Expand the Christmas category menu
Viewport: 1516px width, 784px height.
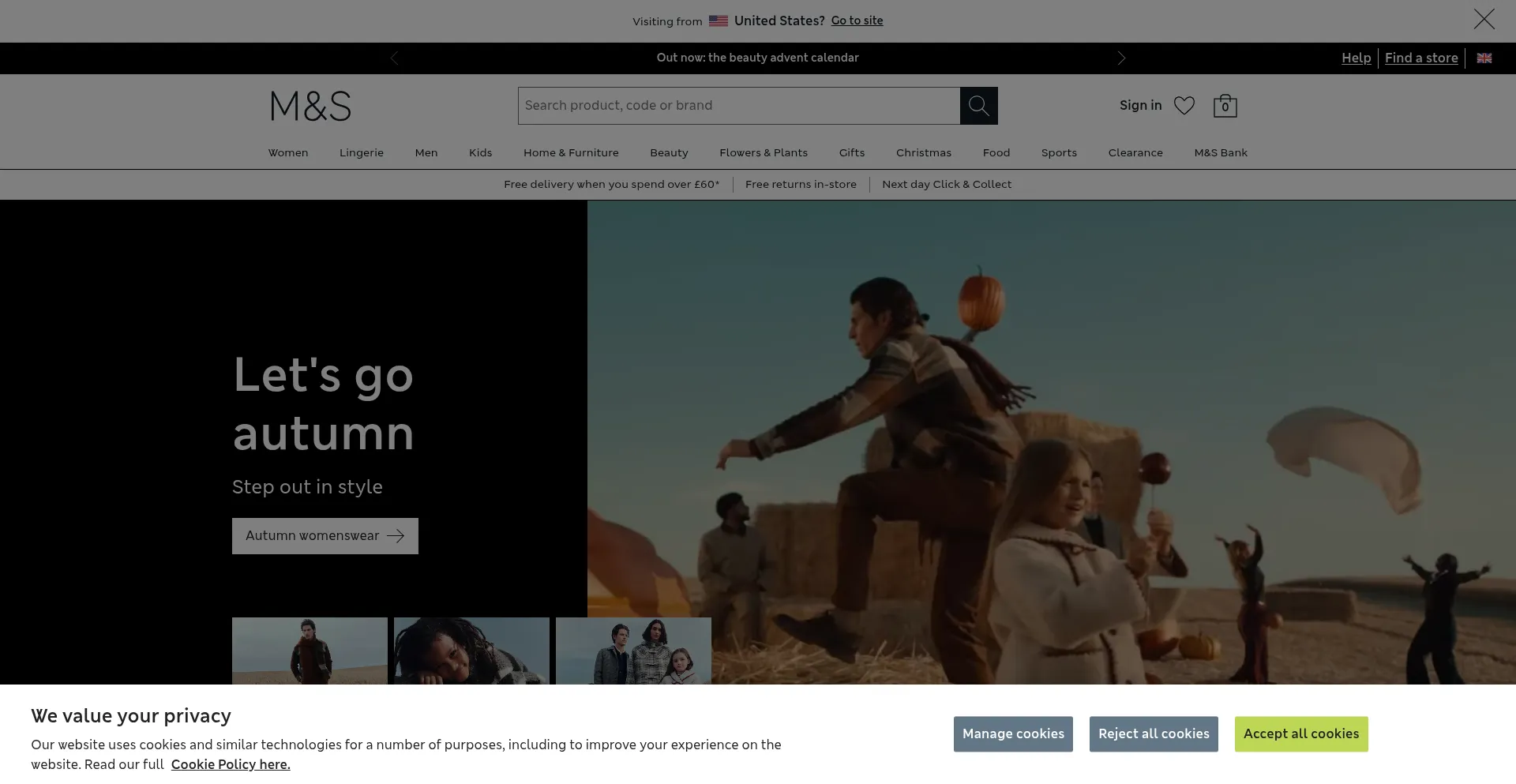923,153
